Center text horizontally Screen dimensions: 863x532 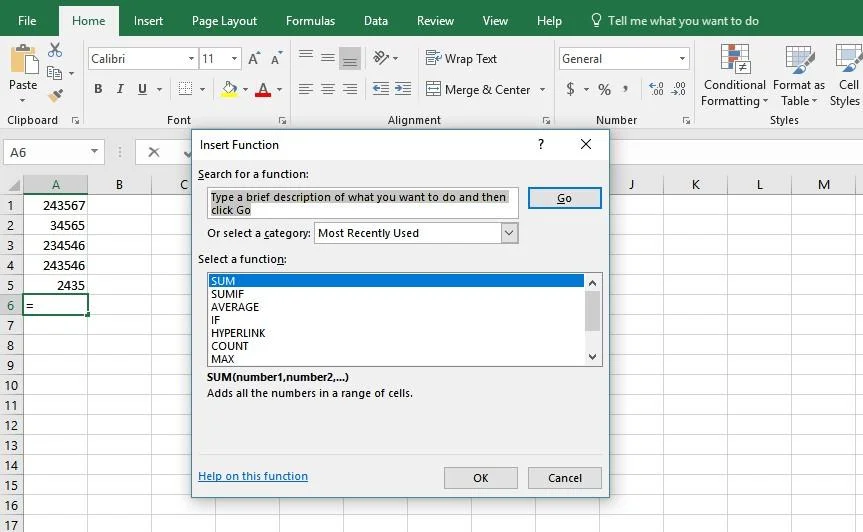(x=328, y=89)
